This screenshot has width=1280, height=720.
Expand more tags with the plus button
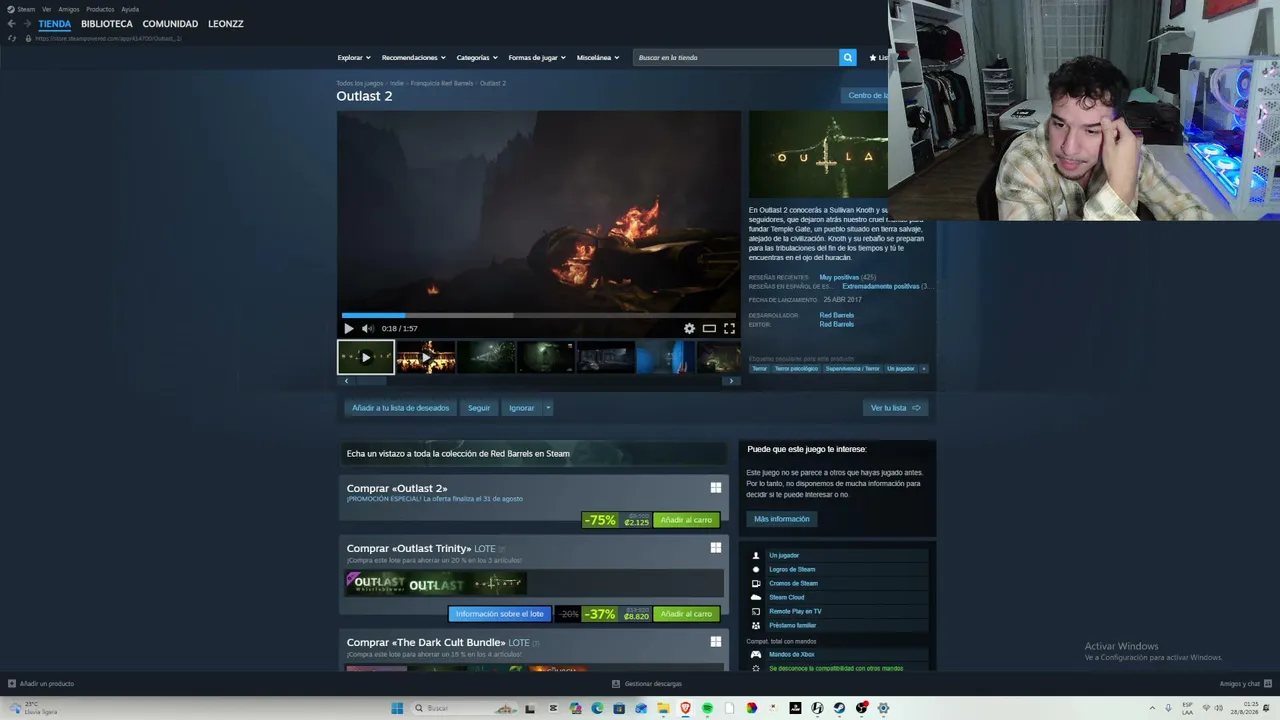(923, 369)
